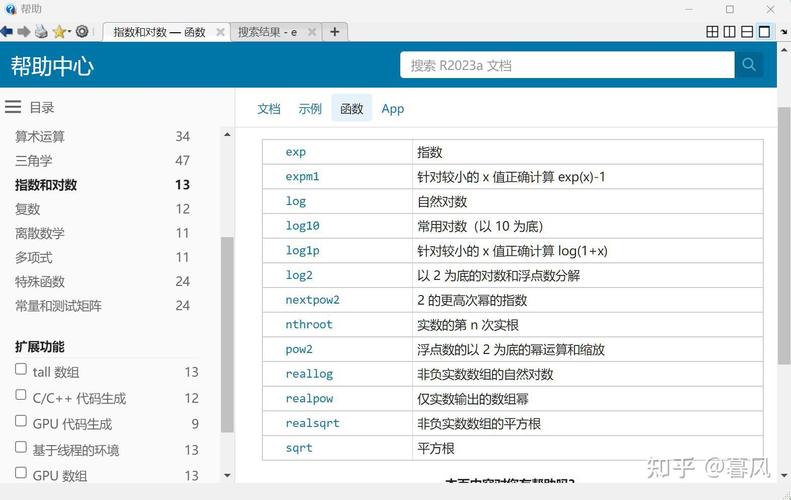
Task: Enable the GPU 数组 checkbox
Action: pyautogui.click(x=21, y=473)
